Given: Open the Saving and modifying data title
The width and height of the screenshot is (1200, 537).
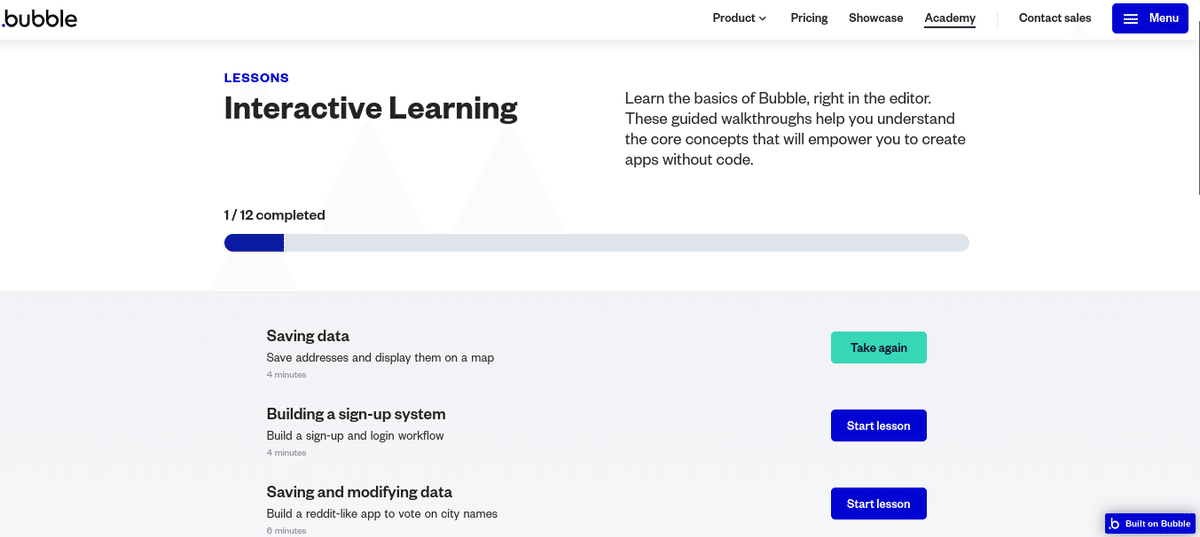Looking at the screenshot, I should [x=359, y=492].
